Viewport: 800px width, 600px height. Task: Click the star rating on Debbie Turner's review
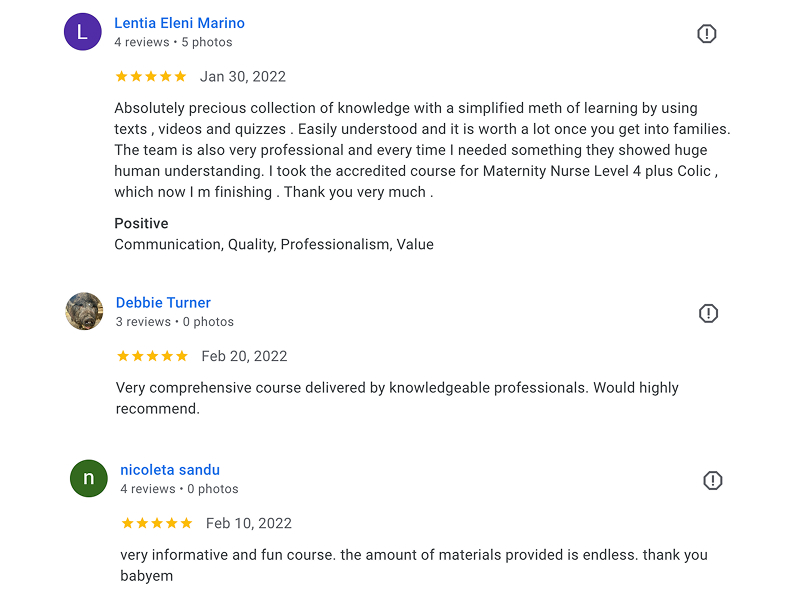(x=152, y=356)
